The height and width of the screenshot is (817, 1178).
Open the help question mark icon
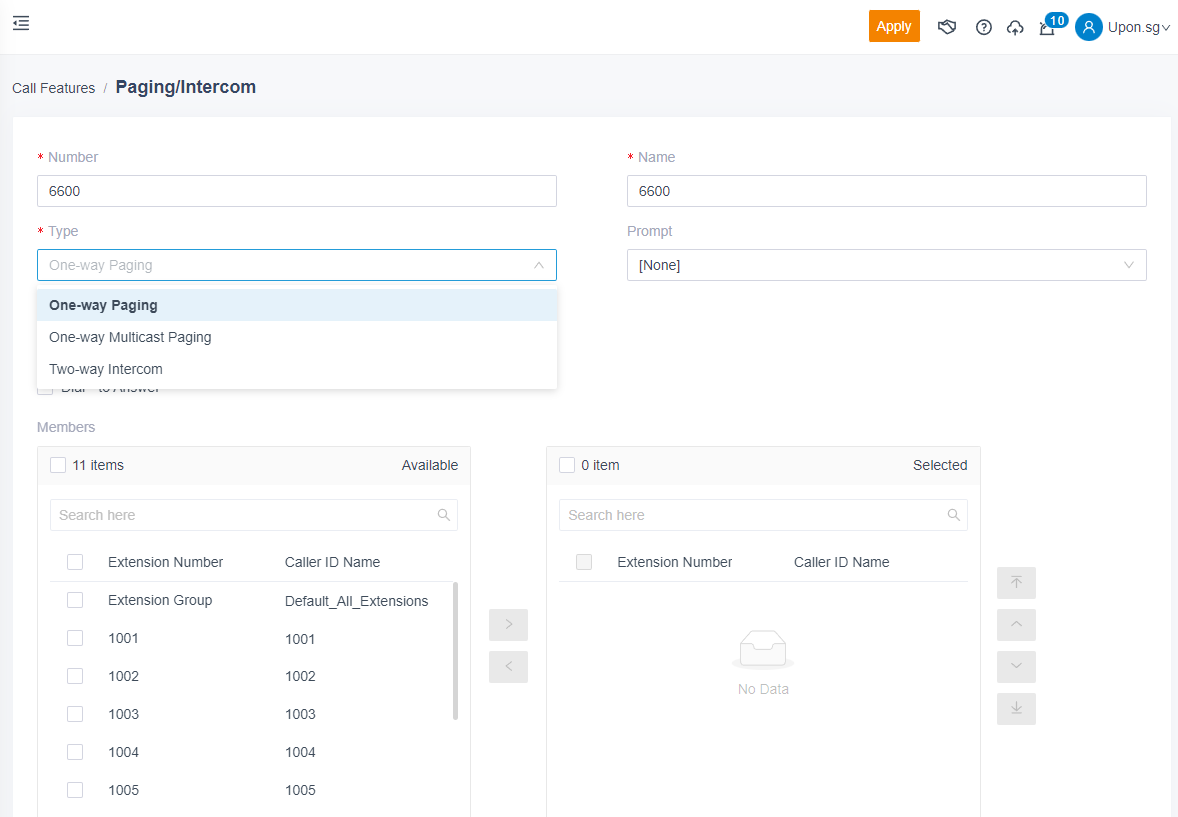[983, 27]
